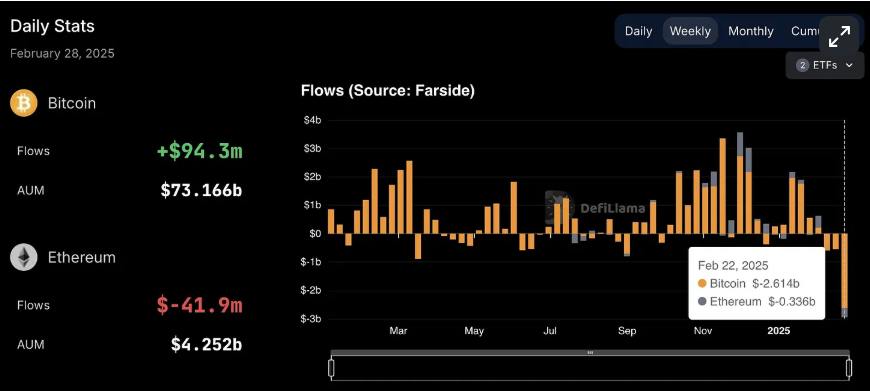This screenshot has width=870, height=391.
Task: Click the Ethereum label in Daily Stats
Action: 82,257
